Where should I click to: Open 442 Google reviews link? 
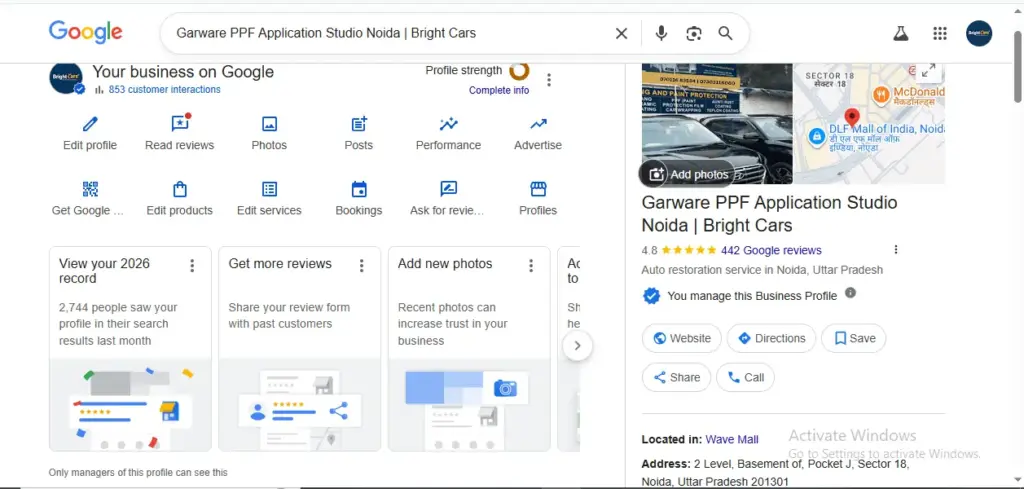[x=771, y=250]
